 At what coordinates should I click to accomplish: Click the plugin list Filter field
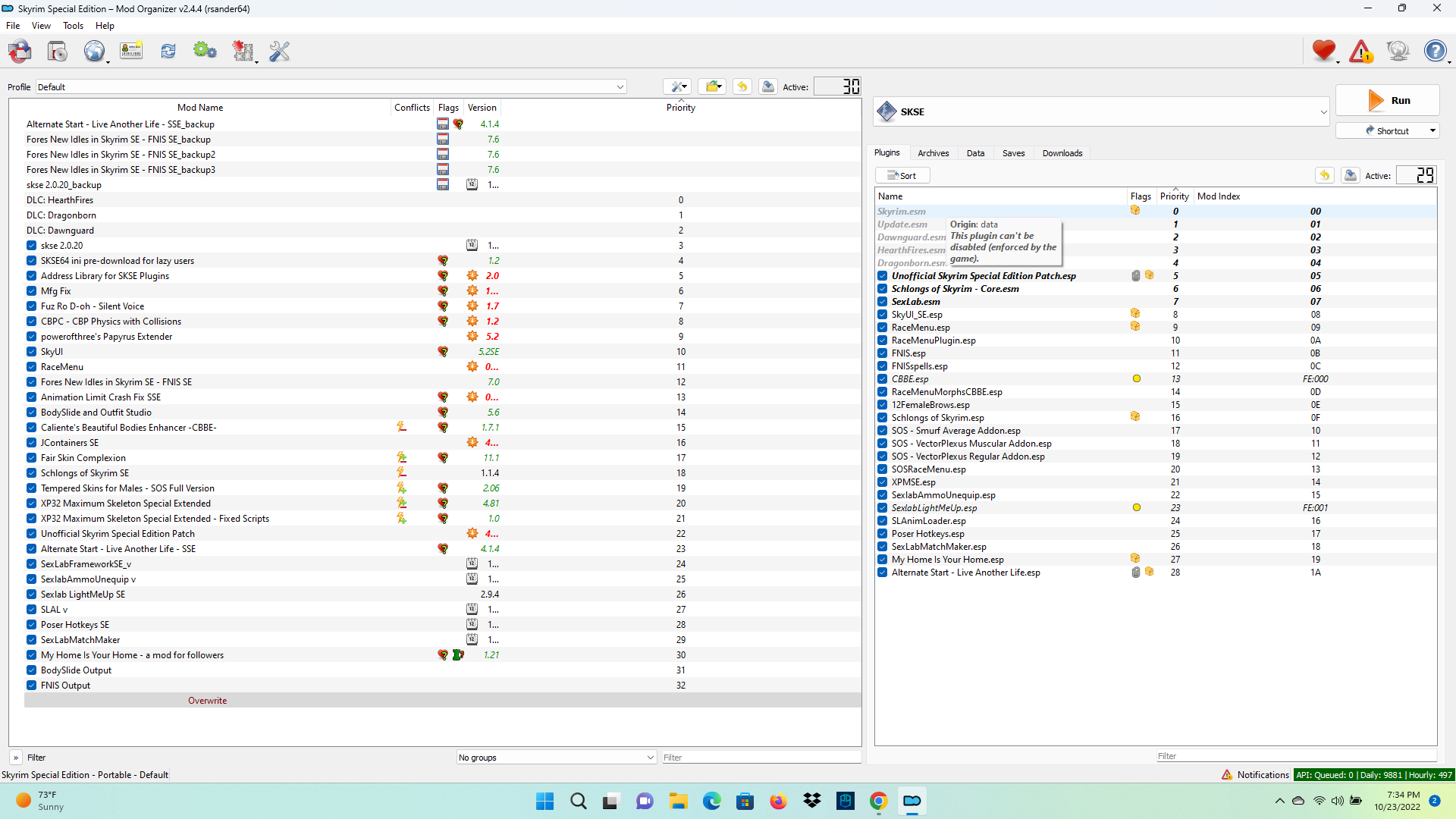(1296, 756)
